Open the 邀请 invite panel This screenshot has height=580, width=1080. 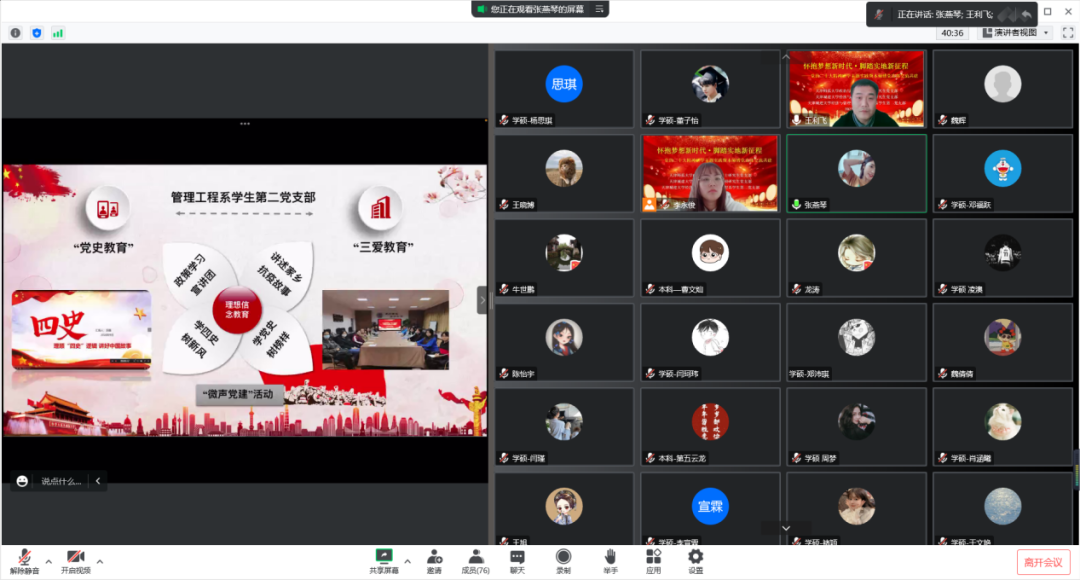tap(434, 557)
